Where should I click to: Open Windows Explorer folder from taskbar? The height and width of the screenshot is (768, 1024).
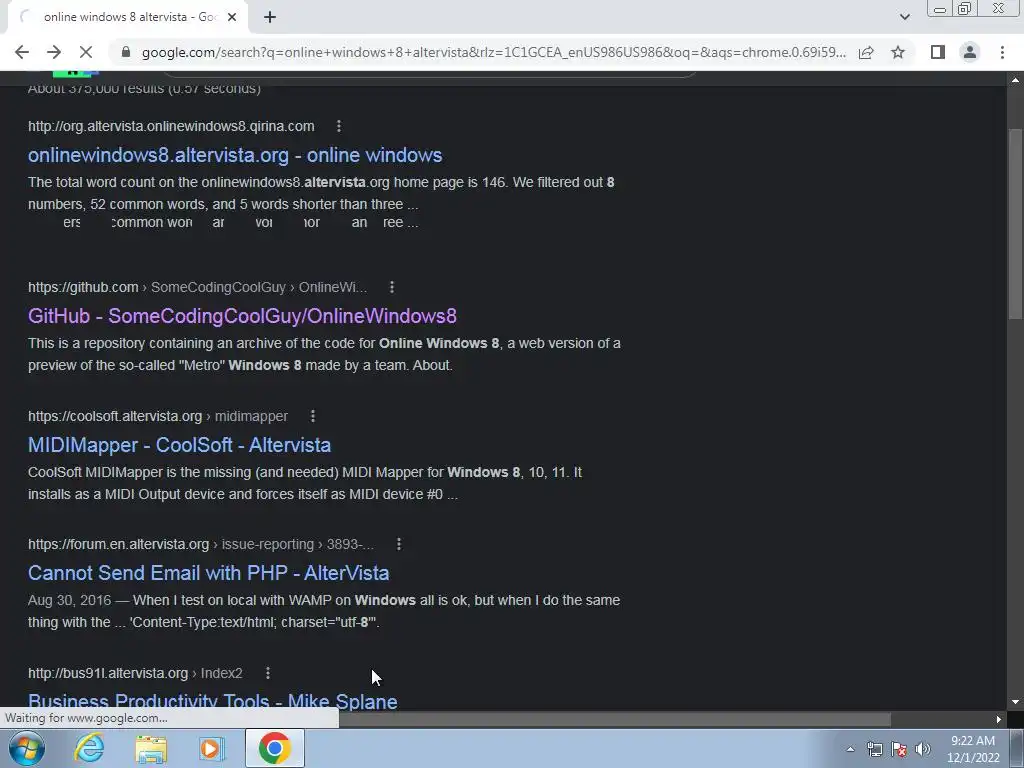tap(151, 748)
